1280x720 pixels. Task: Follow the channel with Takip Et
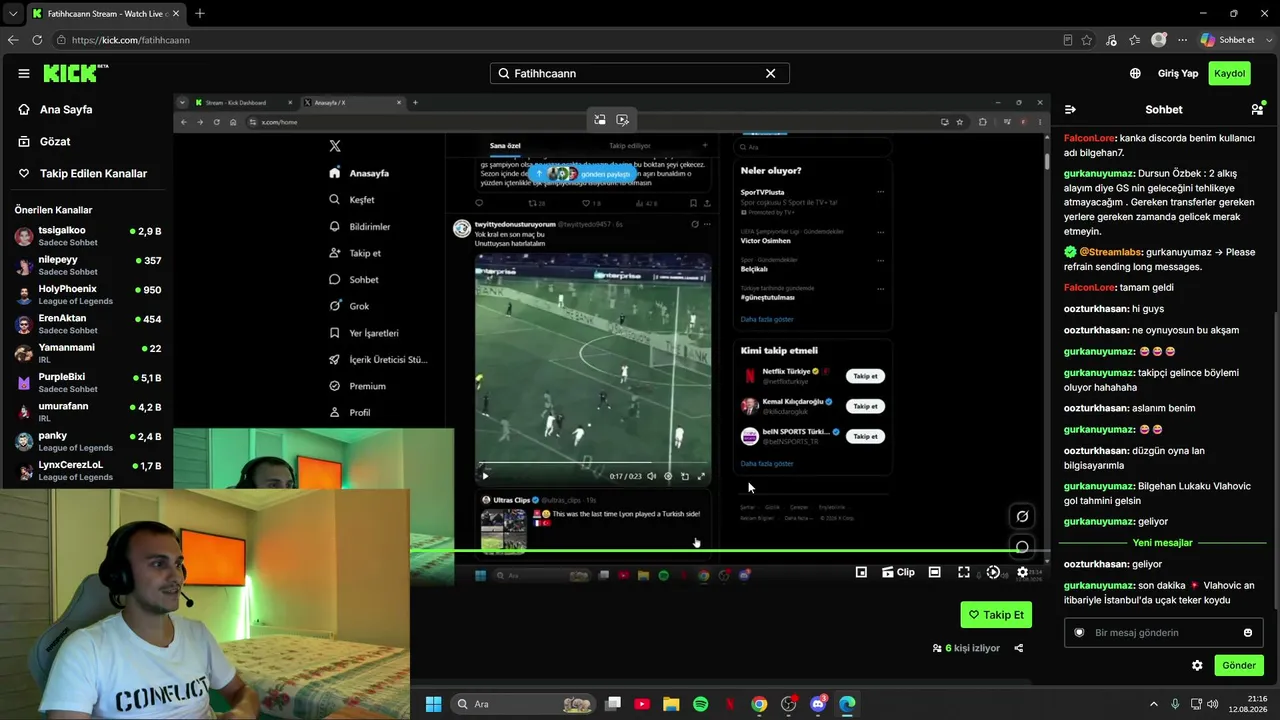[996, 615]
